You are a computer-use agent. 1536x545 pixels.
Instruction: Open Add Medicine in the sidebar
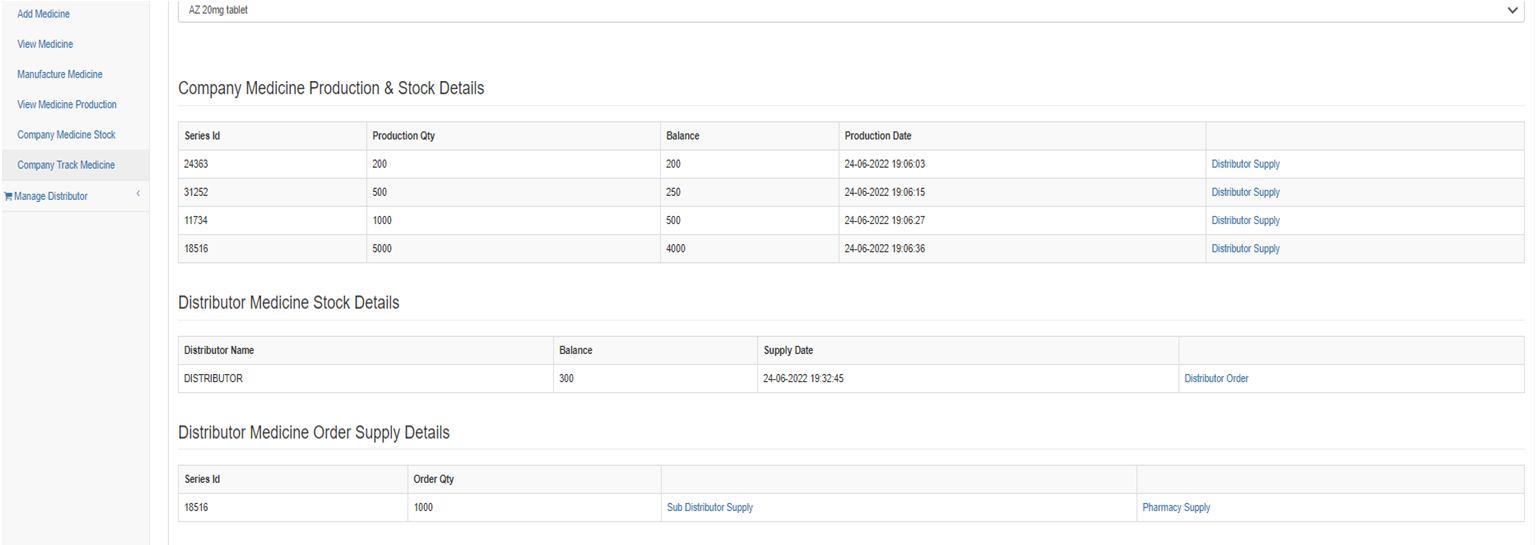pos(44,15)
